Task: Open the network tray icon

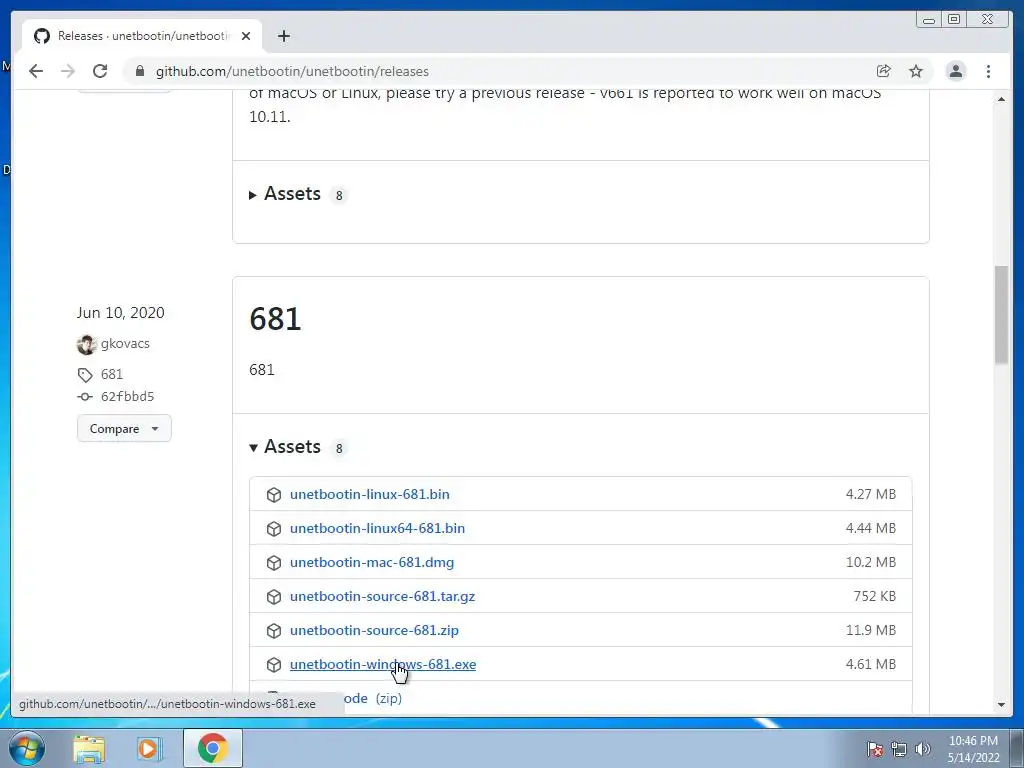Action: point(899,749)
